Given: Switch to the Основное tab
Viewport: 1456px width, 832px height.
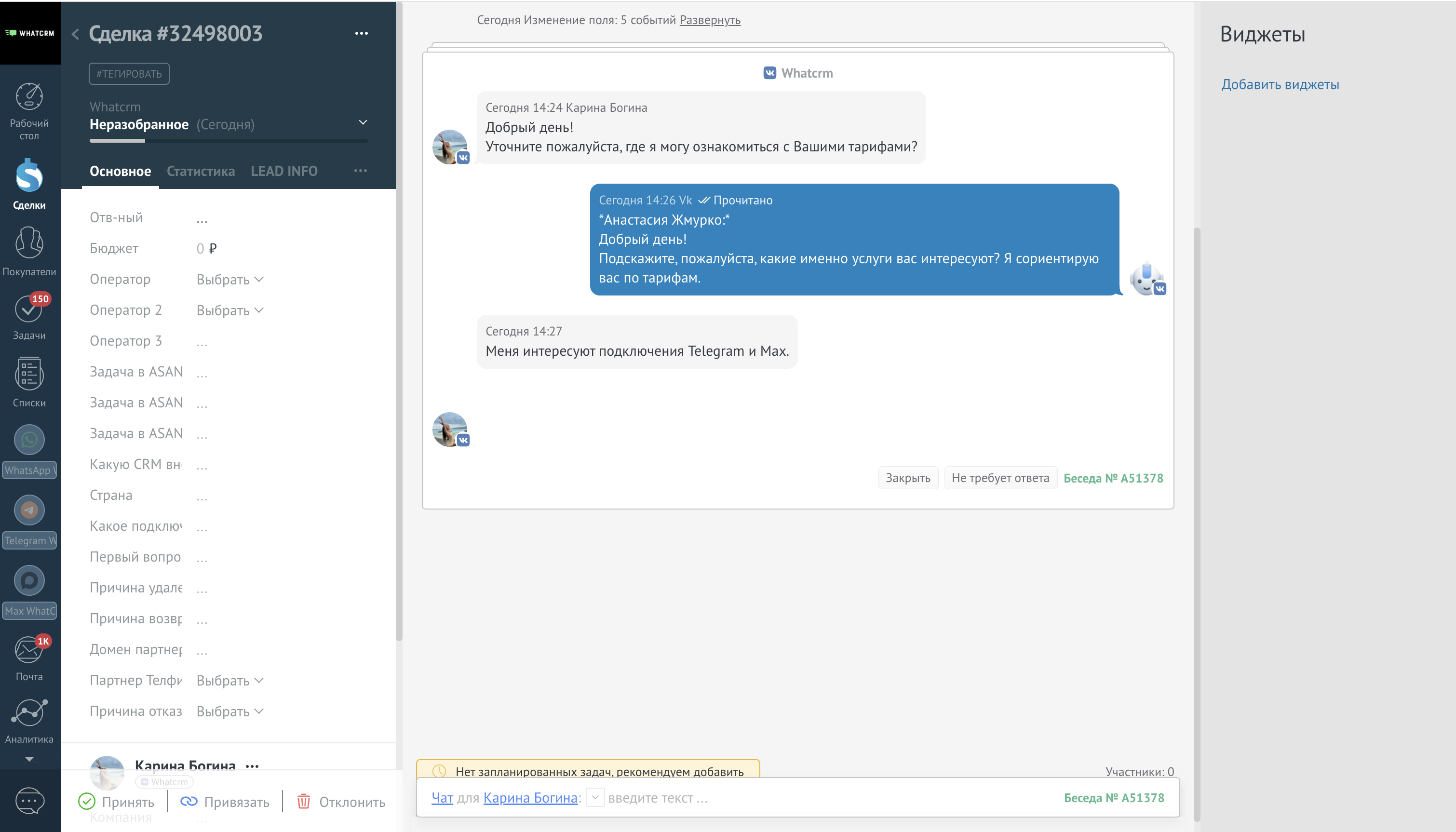Looking at the screenshot, I should pos(120,171).
